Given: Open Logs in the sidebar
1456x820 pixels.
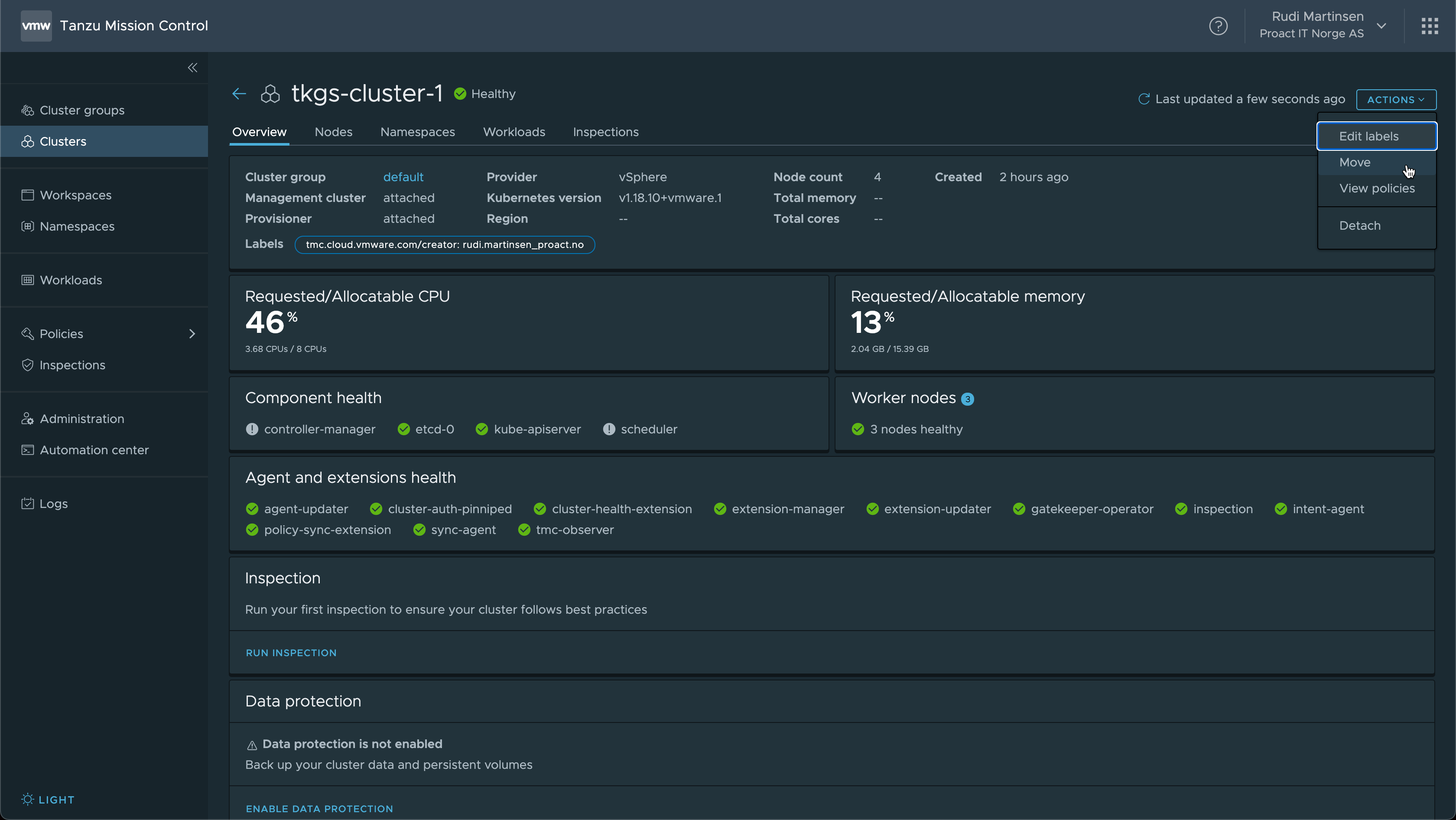Looking at the screenshot, I should [x=104, y=504].
